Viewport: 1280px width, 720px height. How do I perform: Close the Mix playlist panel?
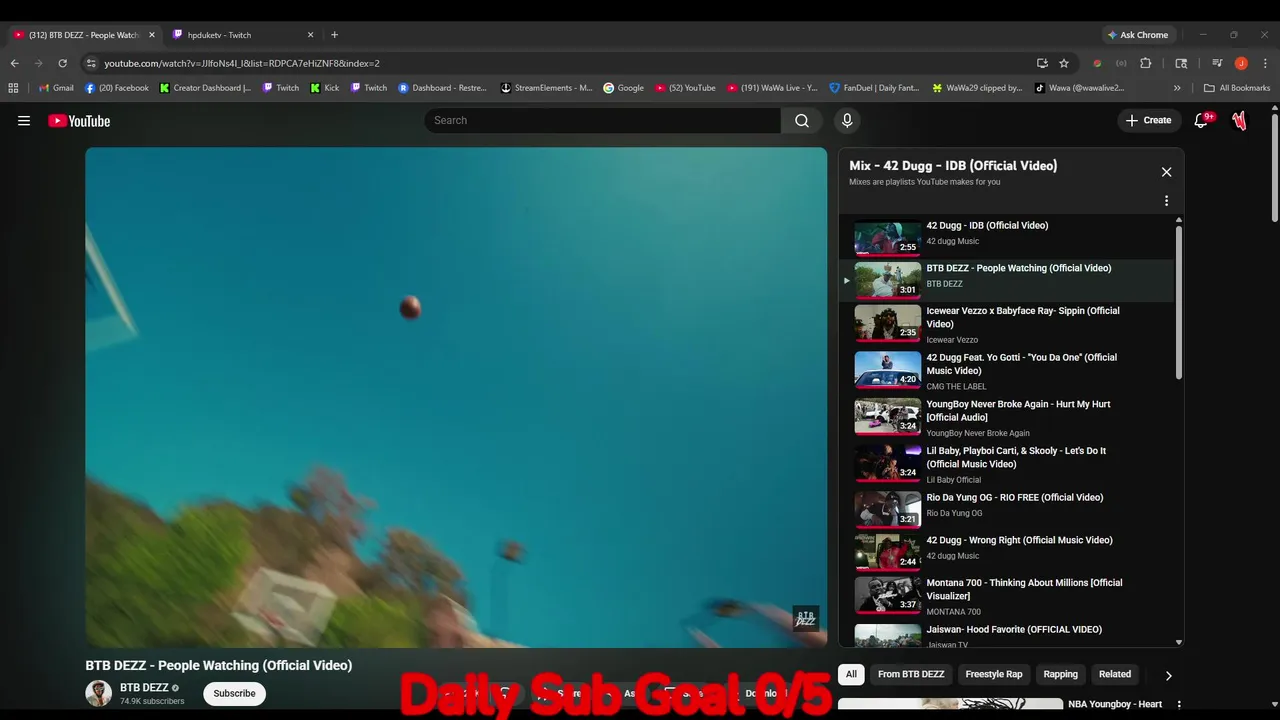(x=1166, y=172)
